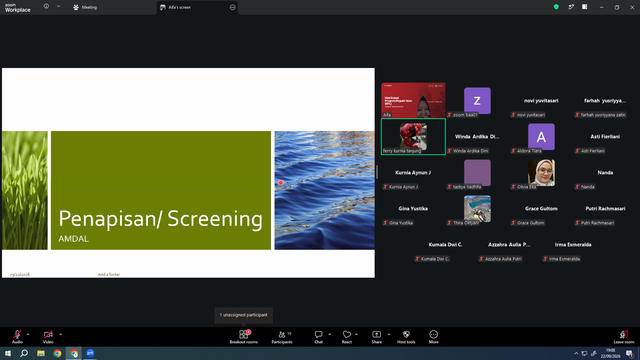Click the green encryption shield icon

(556, 7)
